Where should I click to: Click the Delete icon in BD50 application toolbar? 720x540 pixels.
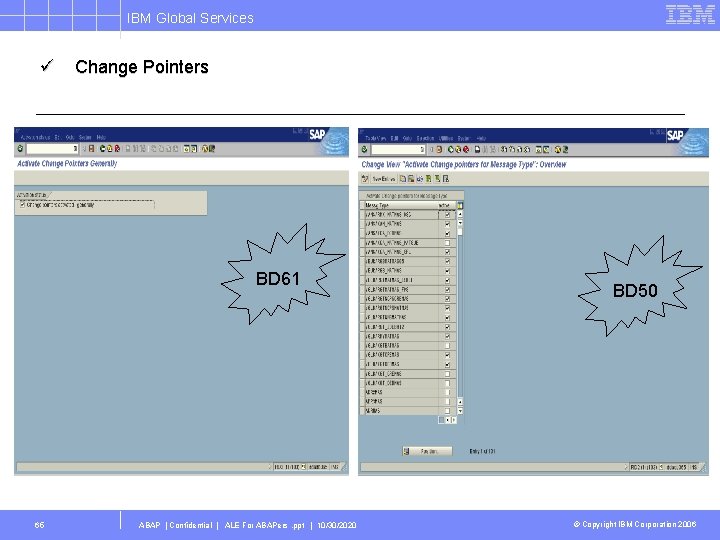tap(411, 179)
